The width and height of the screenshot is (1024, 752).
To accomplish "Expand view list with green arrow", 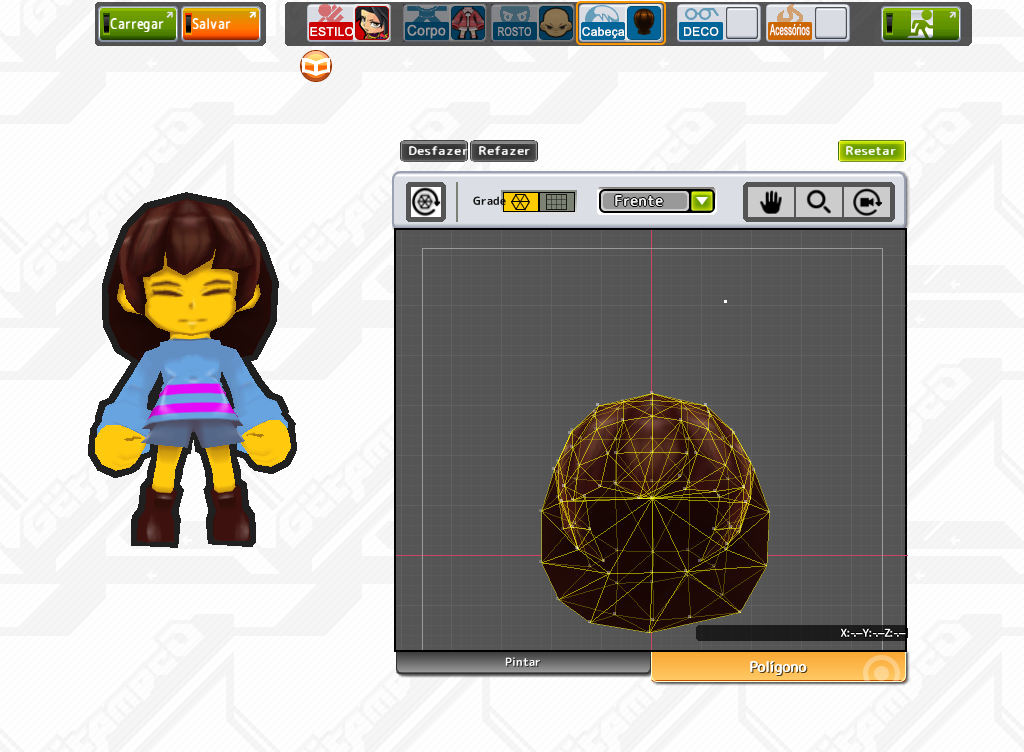I will pyautogui.click(x=702, y=201).
